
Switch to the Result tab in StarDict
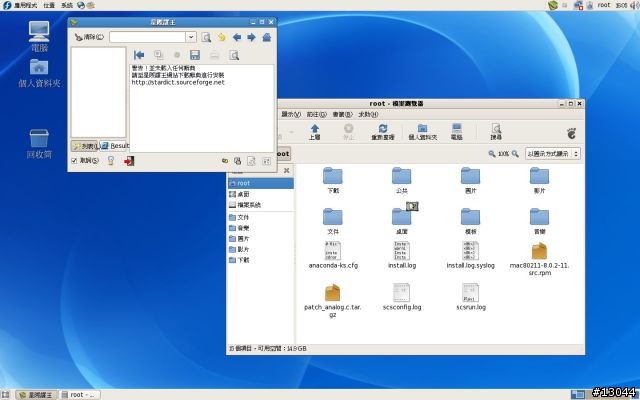(115, 146)
